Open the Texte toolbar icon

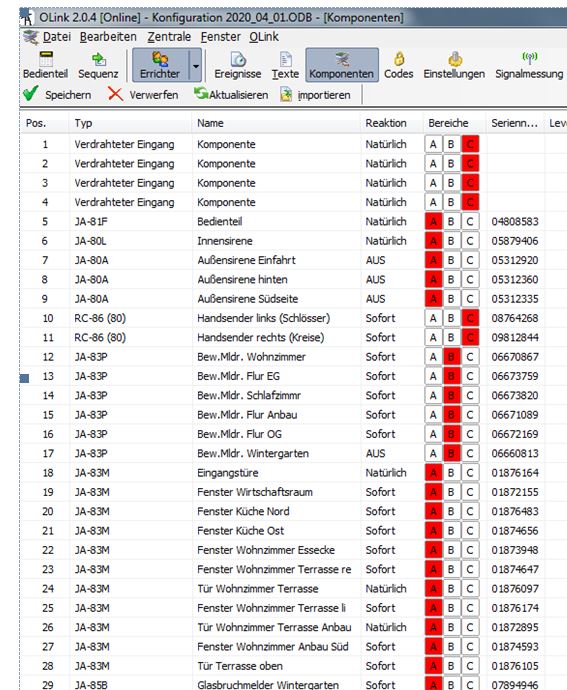pos(285,65)
